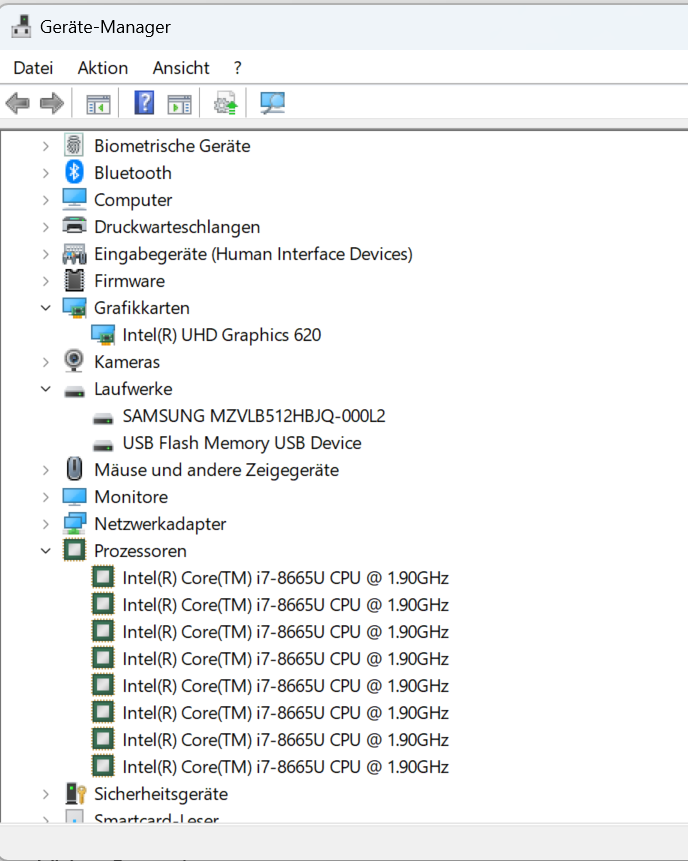Select the Monitore label
This screenshot has height=861, width=688.
[x=131, y=497]
